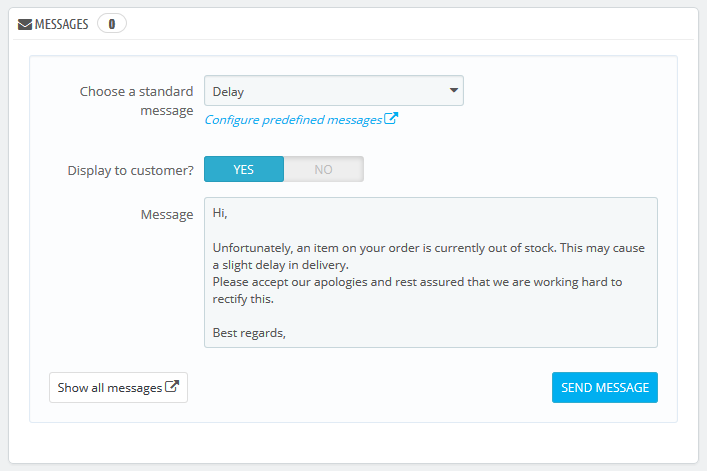This screenshot has width=707, height=471.
Task: Open Show all messages button
Action: click(118, 387)
